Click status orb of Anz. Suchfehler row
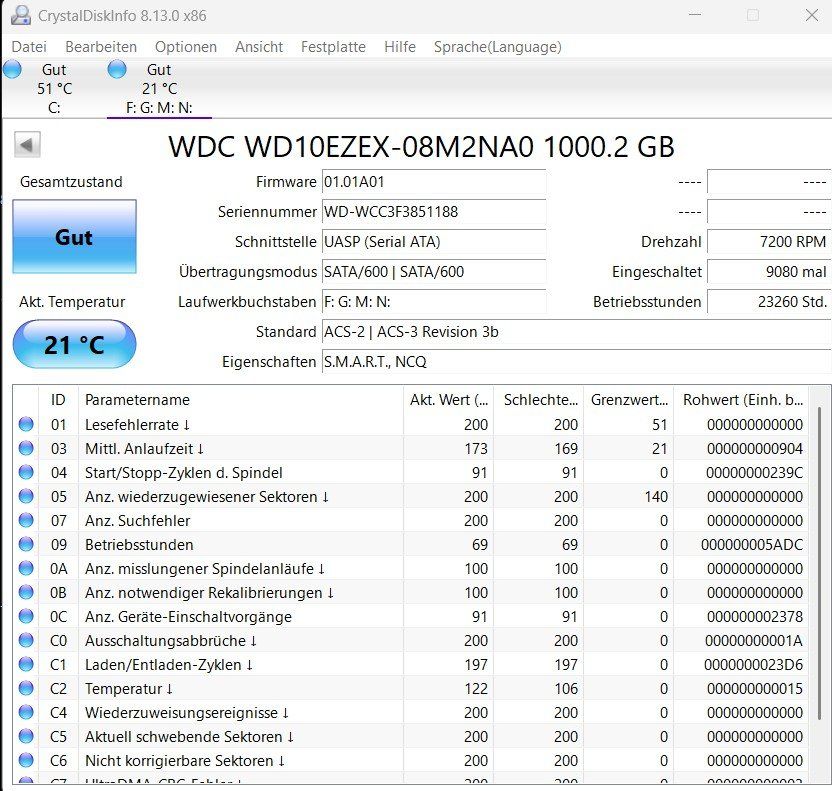Screen dimensions: 832x791 (x=26, y=520)
